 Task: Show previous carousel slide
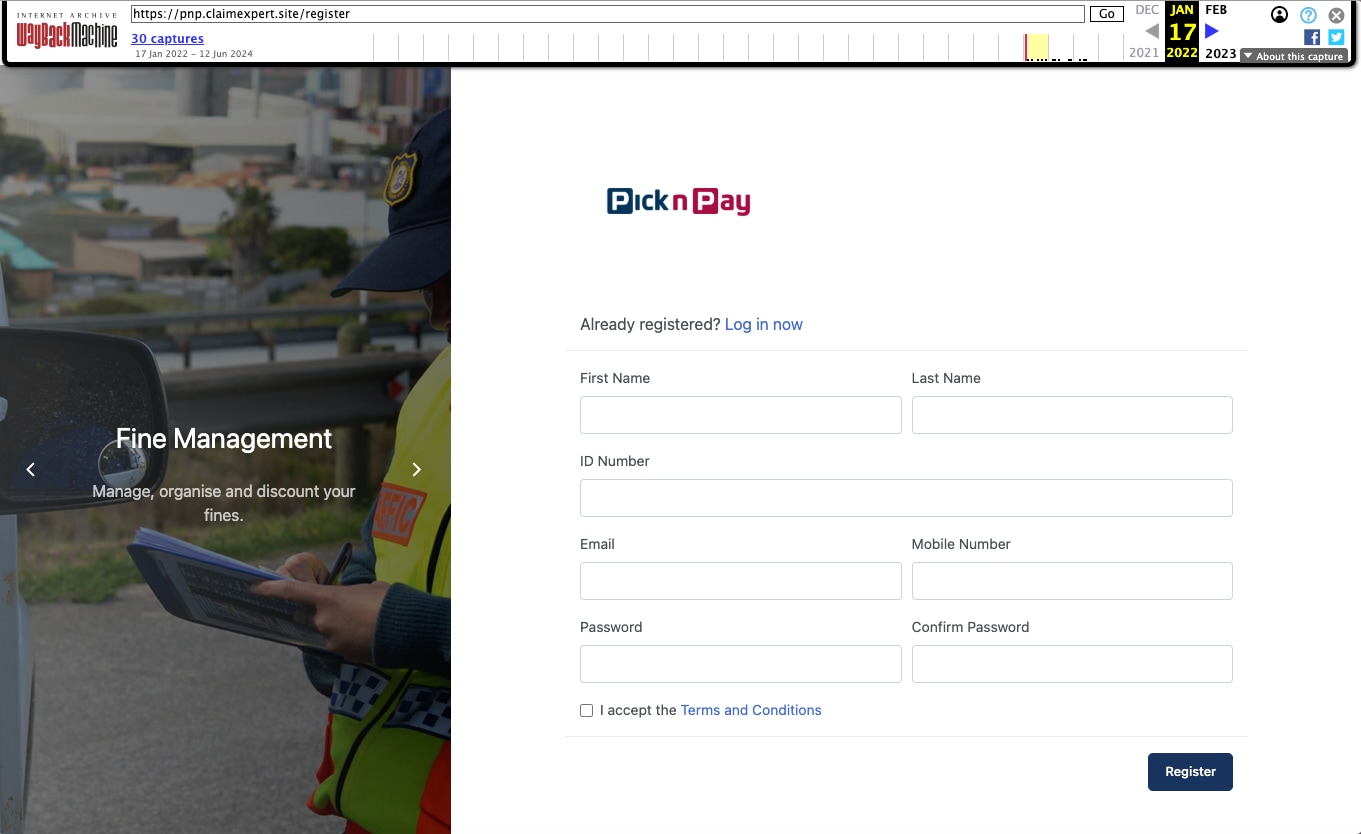pos(31,469)
